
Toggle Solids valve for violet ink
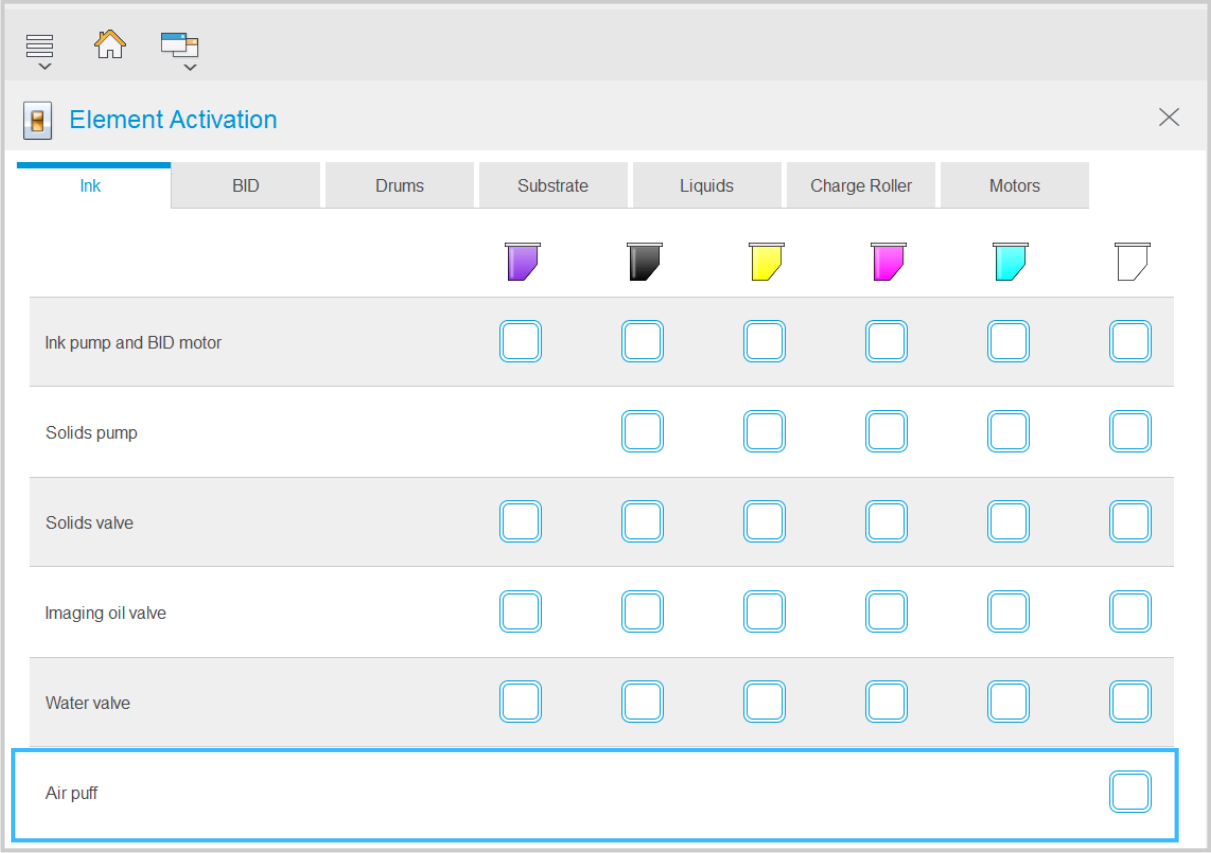point(520,521)
